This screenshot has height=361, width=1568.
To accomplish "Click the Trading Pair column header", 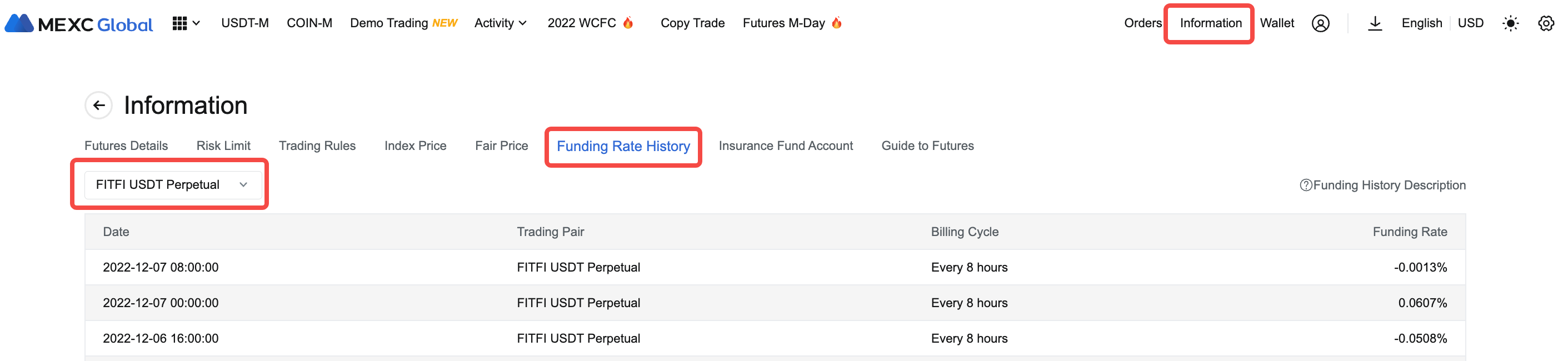I will (x=550, y=232).
